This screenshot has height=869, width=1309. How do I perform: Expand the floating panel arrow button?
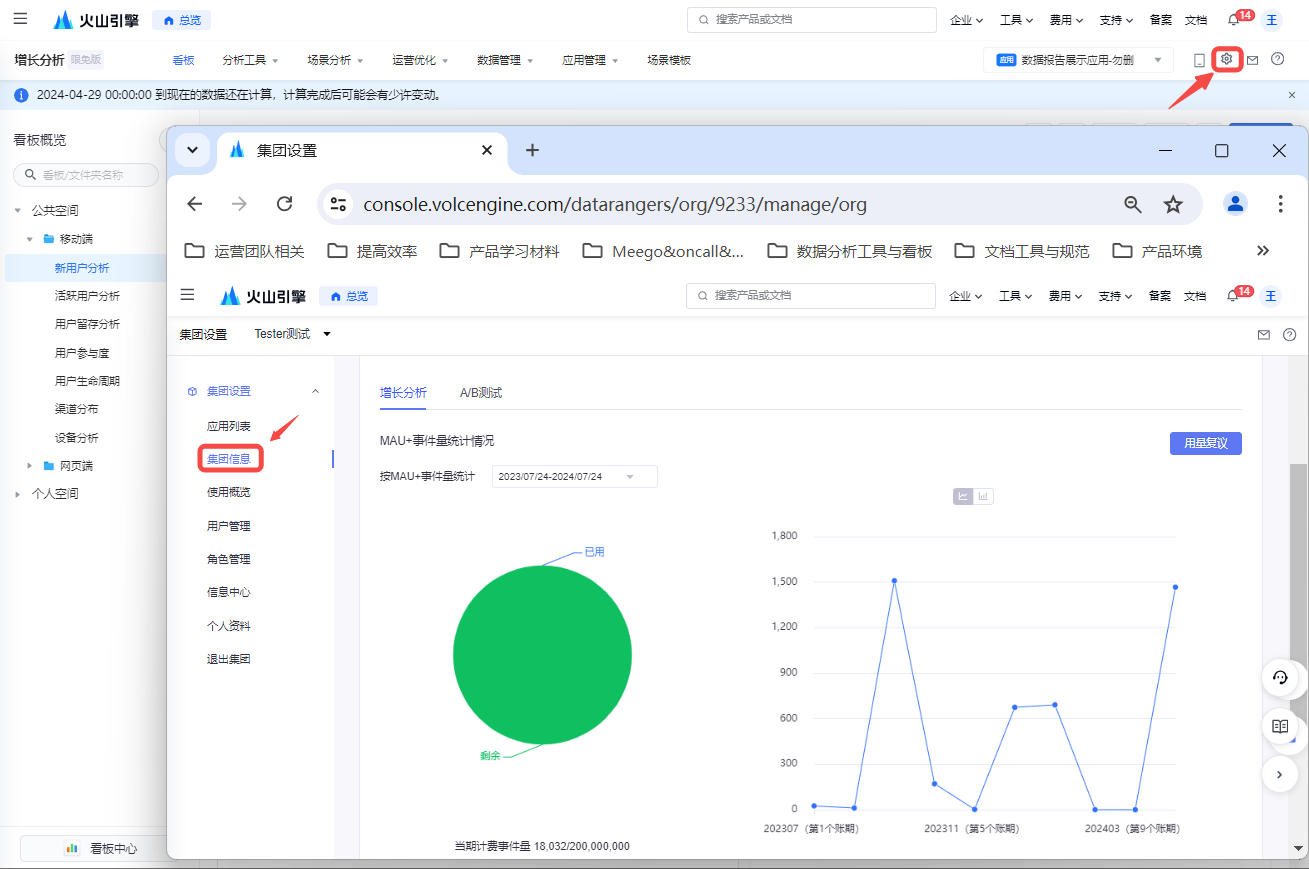[x=1280, y=774]
